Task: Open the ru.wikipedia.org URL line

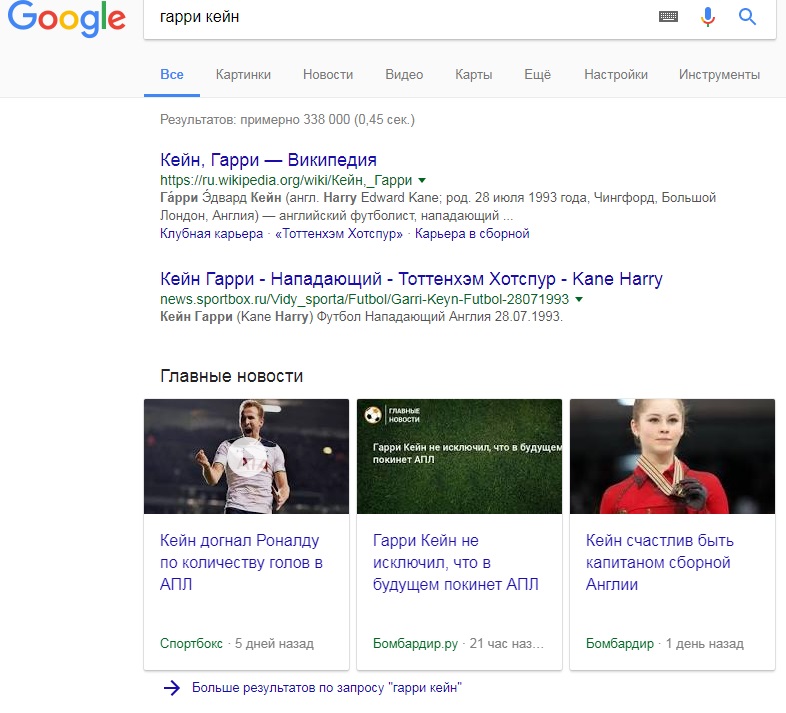Action: point(286,180)
